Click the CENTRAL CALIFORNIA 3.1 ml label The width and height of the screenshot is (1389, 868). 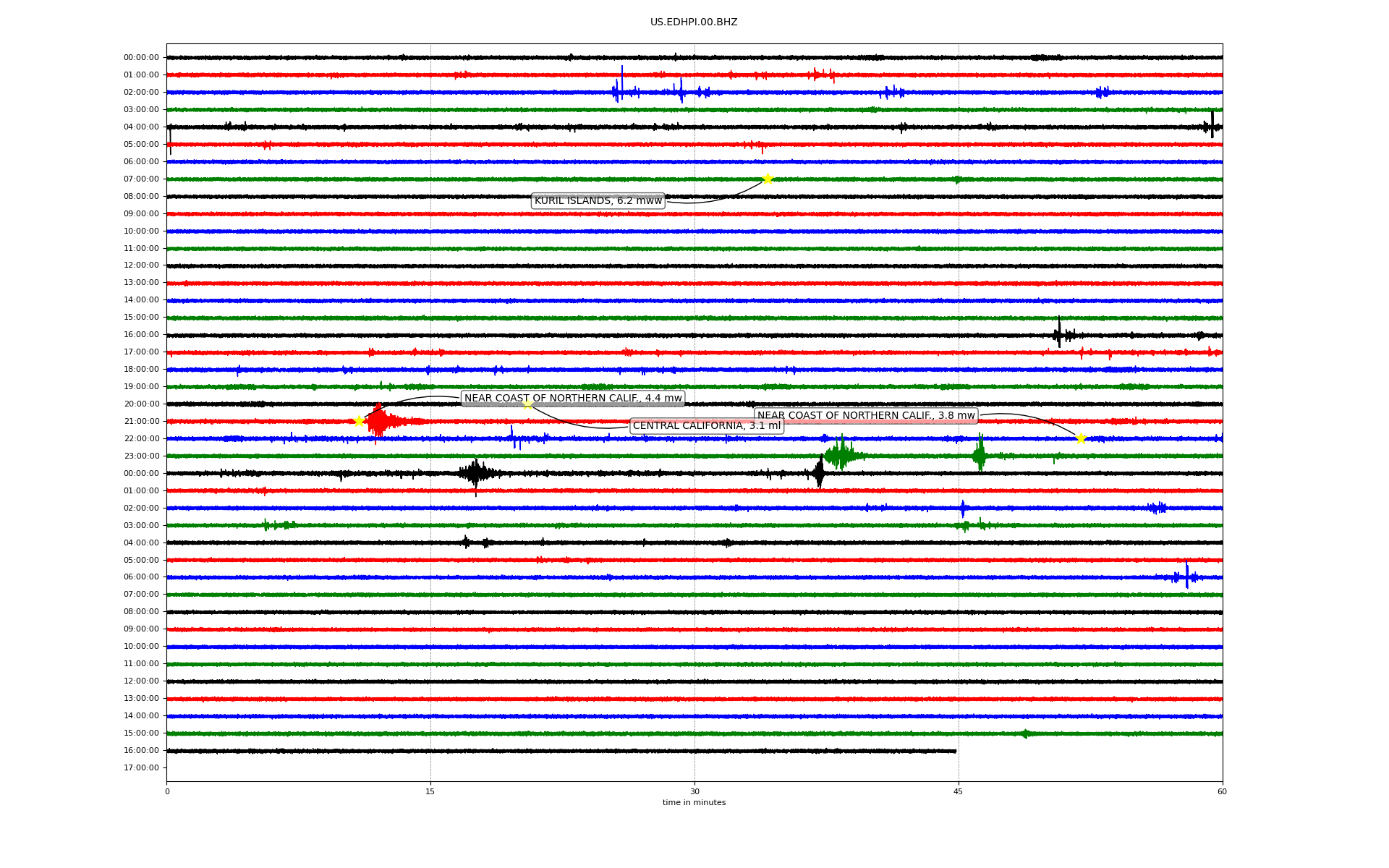707,425
